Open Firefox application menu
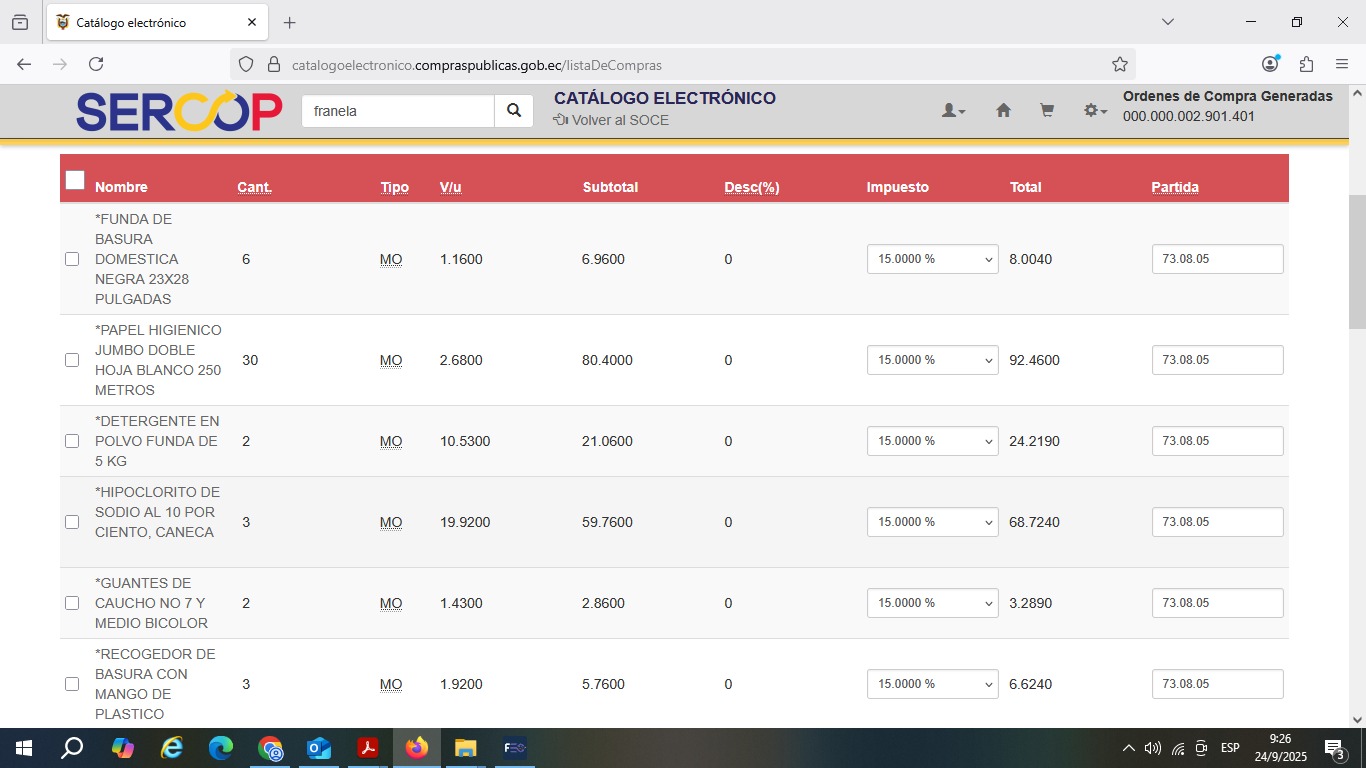The width and height of the screenshot is (1366, 768). (x=1342, y=65)
